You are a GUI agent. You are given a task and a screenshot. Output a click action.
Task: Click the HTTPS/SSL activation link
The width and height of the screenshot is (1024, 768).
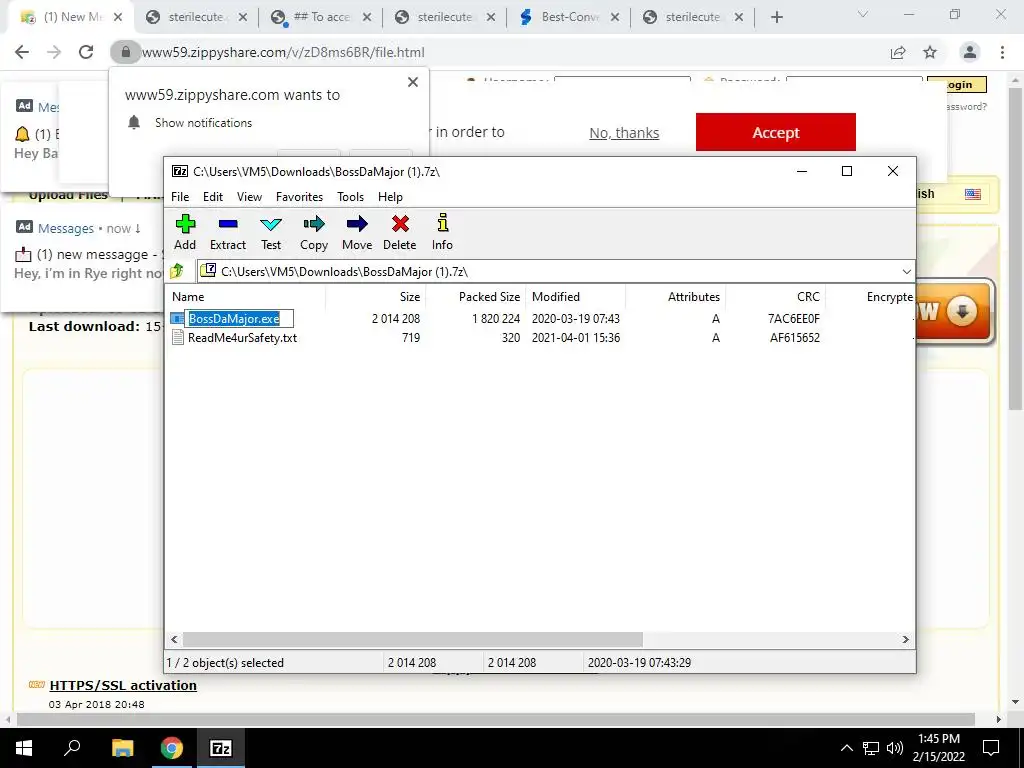[x=123, y=685]
